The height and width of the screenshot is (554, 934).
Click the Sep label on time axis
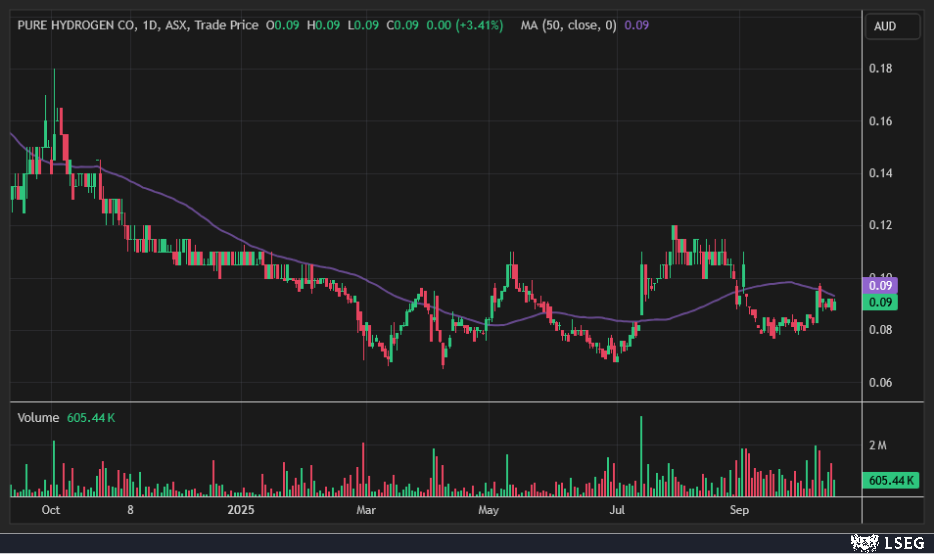[x=739, y=511]
